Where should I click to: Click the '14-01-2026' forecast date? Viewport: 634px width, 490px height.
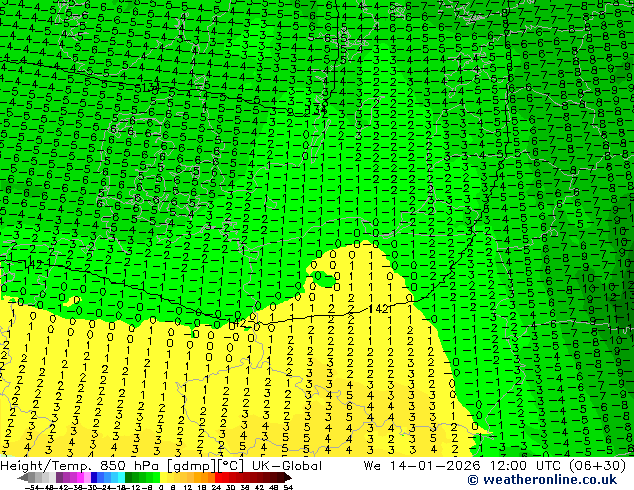point(435,466)
